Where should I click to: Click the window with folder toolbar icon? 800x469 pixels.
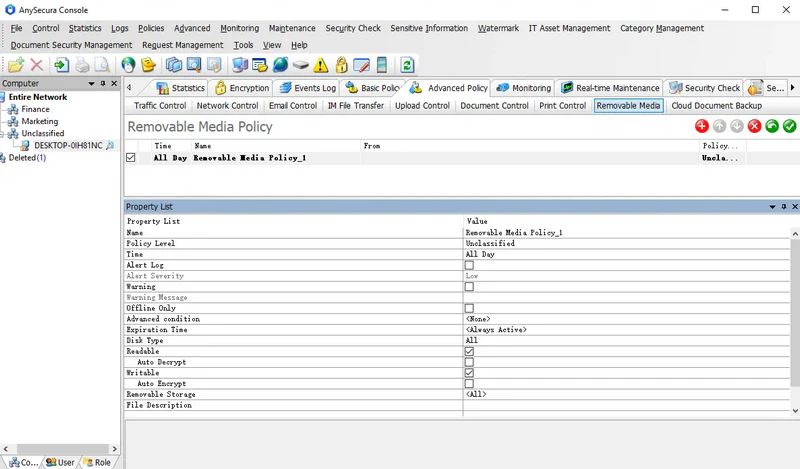pos(260,65)
